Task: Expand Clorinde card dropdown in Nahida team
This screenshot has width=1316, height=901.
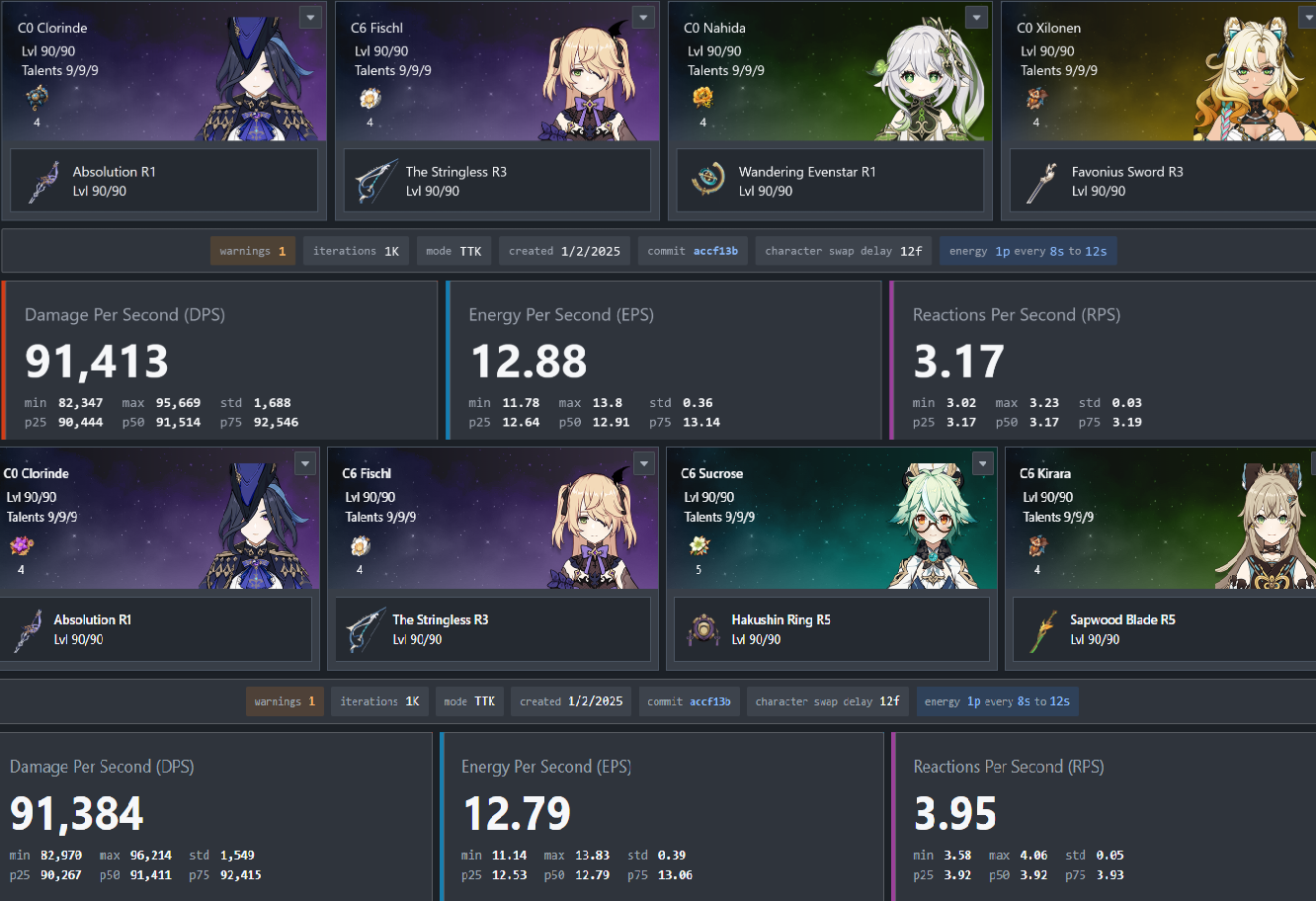Action: tap(310, 17)
